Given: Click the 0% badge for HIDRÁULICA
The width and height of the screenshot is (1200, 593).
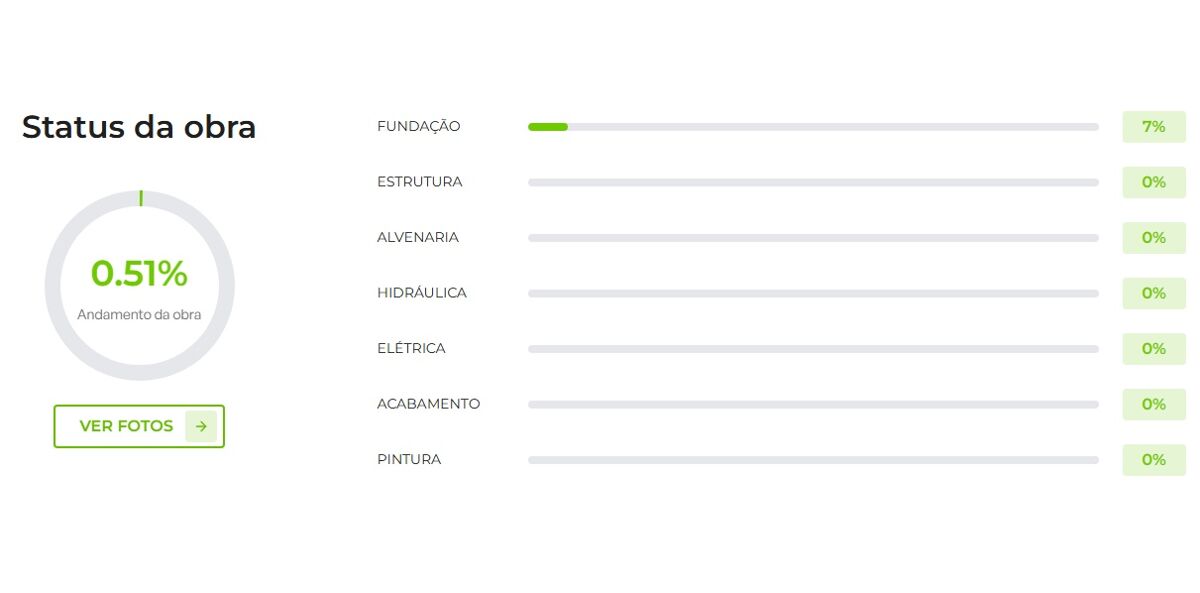Looking at the screenshot, I should tap(1153, 294).
